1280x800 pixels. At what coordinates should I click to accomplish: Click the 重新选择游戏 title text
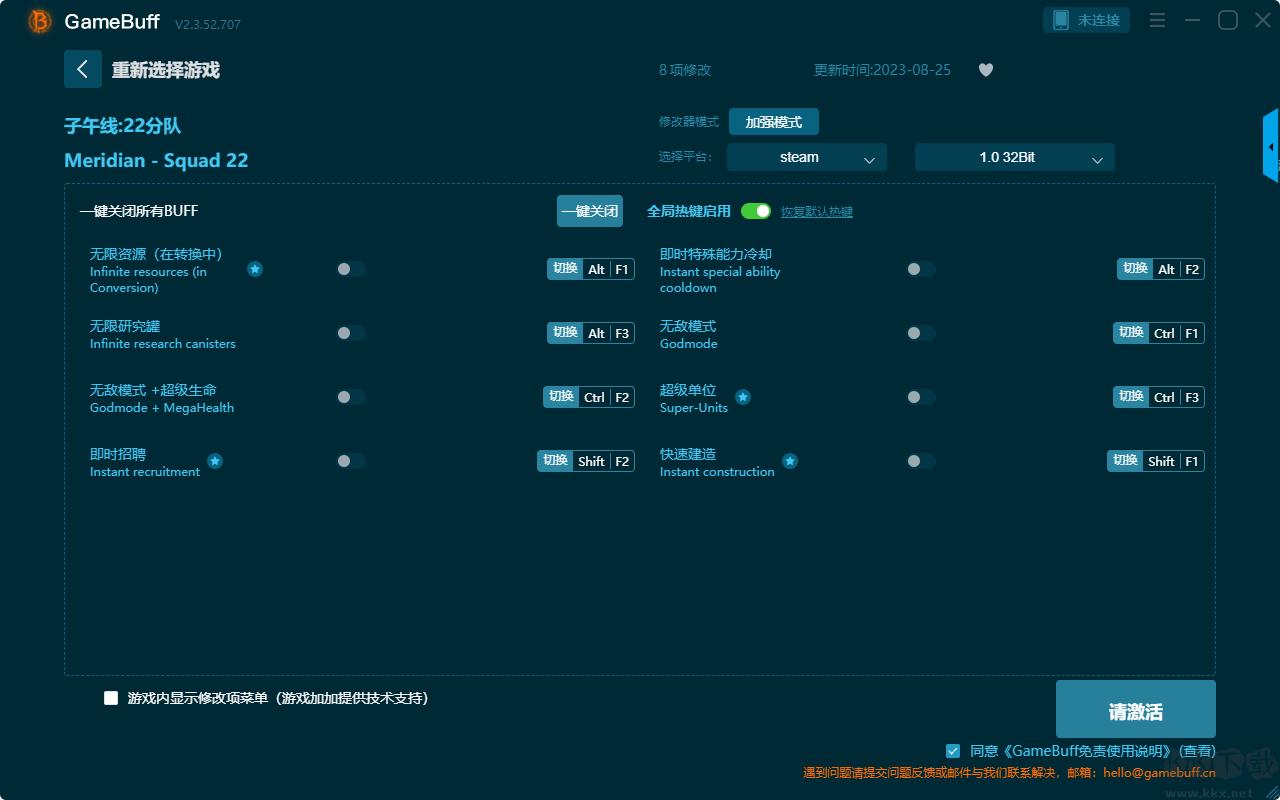165,70
